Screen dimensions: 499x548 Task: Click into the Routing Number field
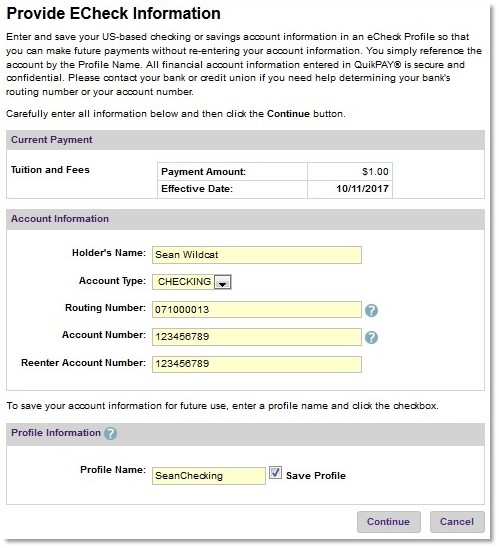(257, 310)
